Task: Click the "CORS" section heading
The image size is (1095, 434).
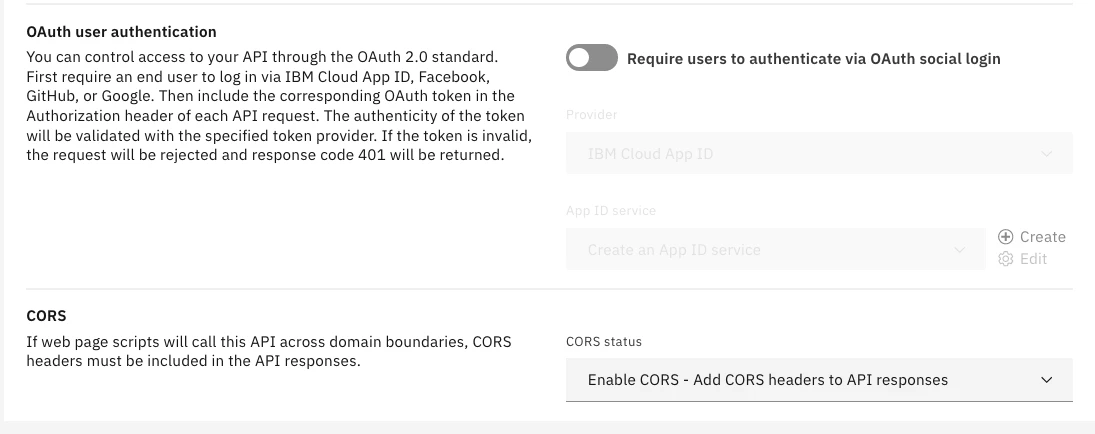Action: coord(46,316)
